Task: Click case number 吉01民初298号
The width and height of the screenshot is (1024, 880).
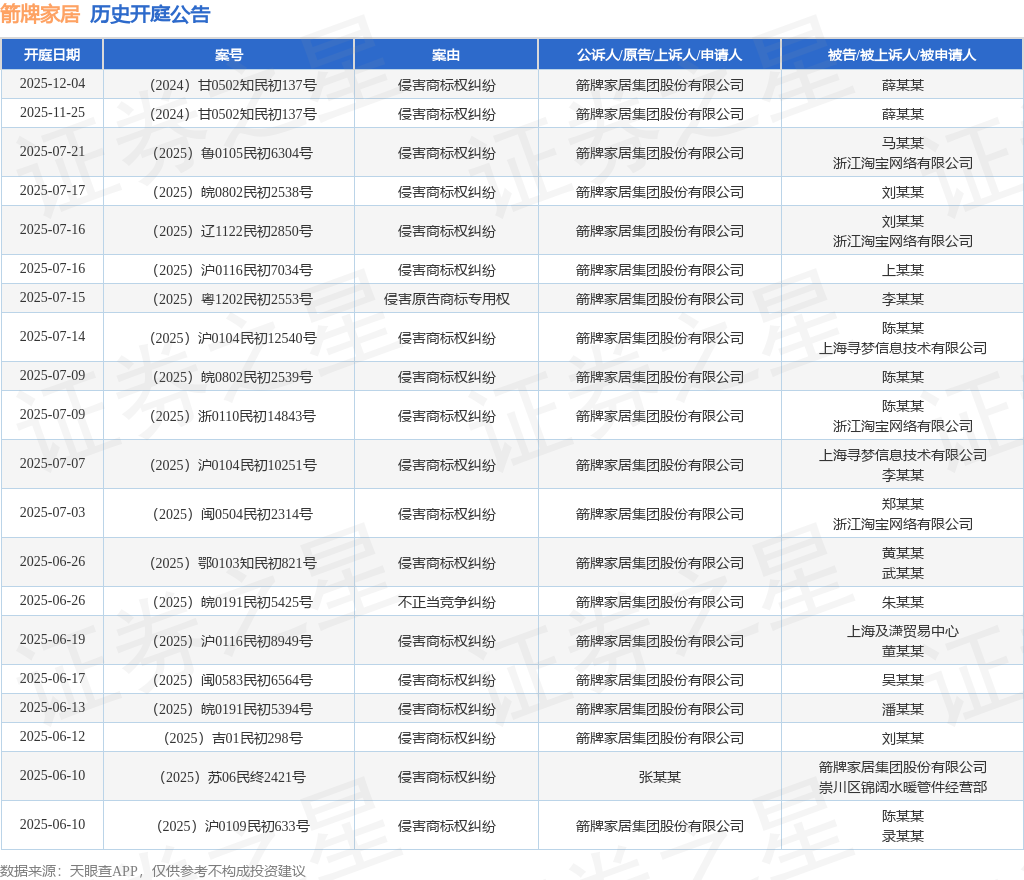Action: [233, 738]
